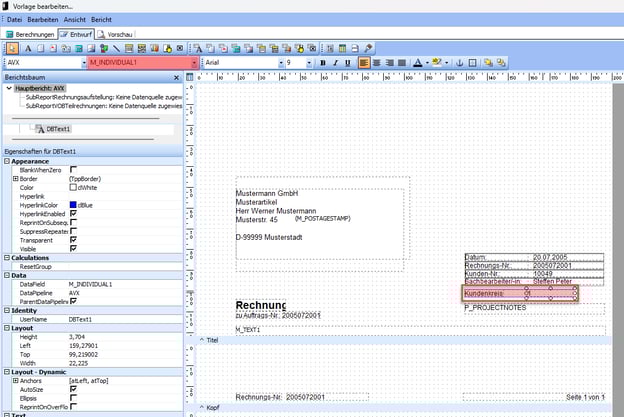Click the Italic formatting button
Image resolution: width=624 pixels, height=417 pixels.
336,62
